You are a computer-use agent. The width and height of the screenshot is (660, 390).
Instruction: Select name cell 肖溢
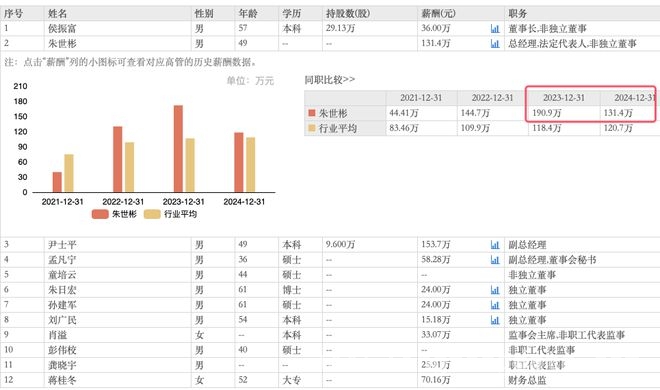tap(57, 335)
